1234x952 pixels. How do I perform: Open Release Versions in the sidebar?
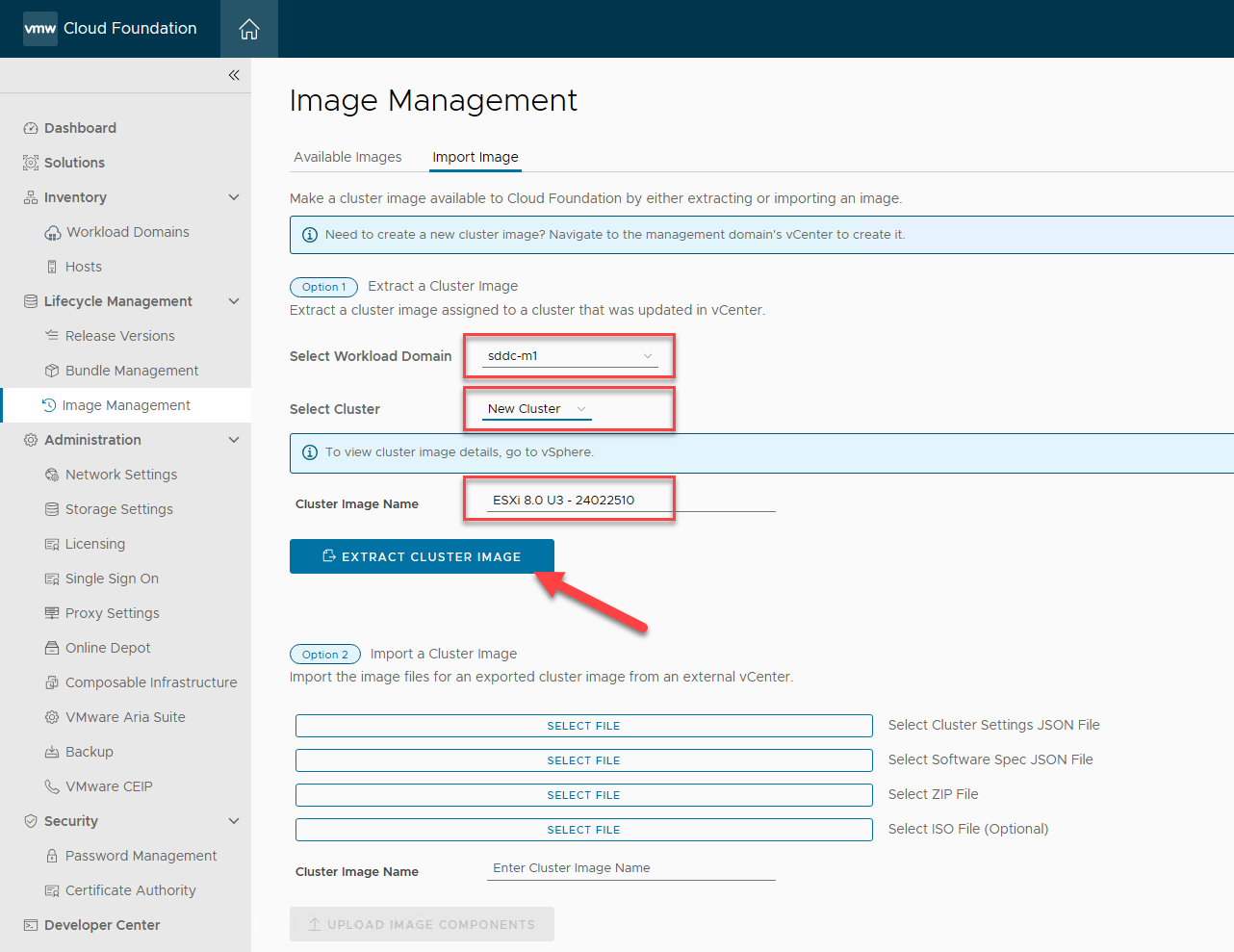[119, 336]
